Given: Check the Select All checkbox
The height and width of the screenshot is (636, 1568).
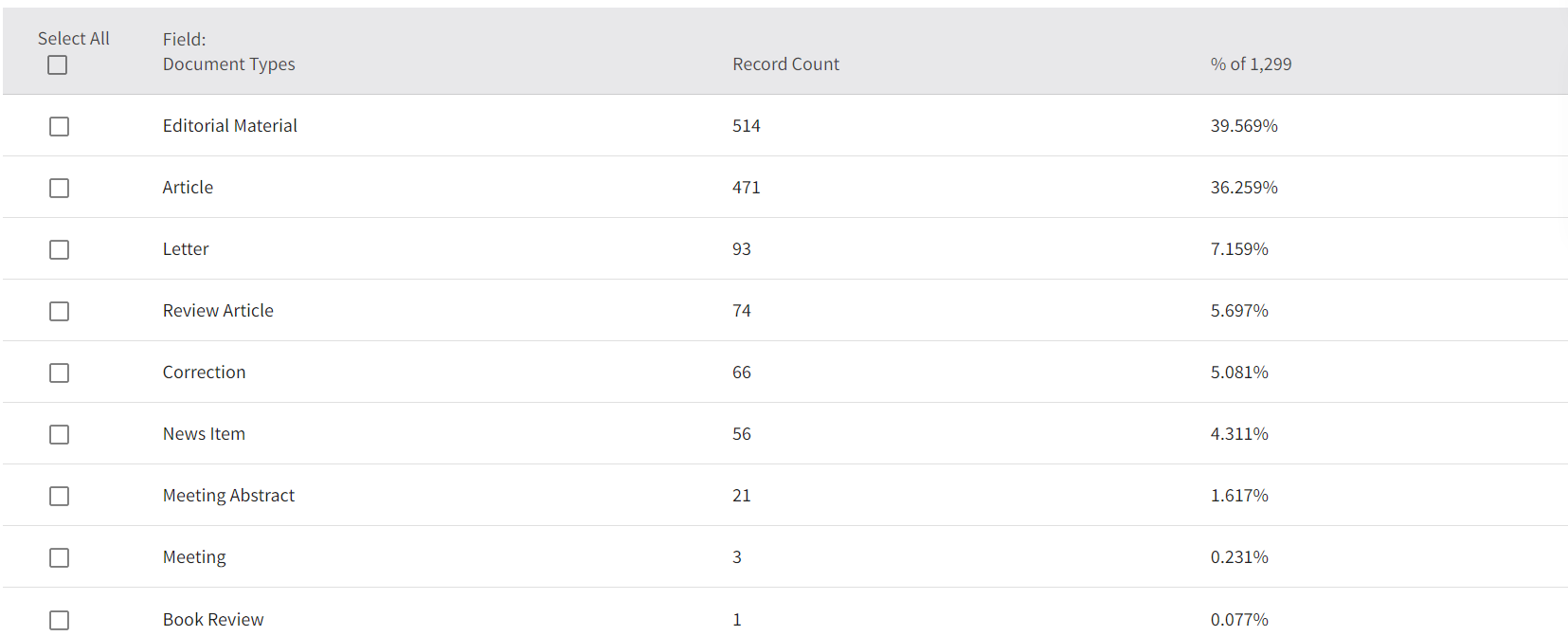Looking at the screenshot, I should [58, 65].
